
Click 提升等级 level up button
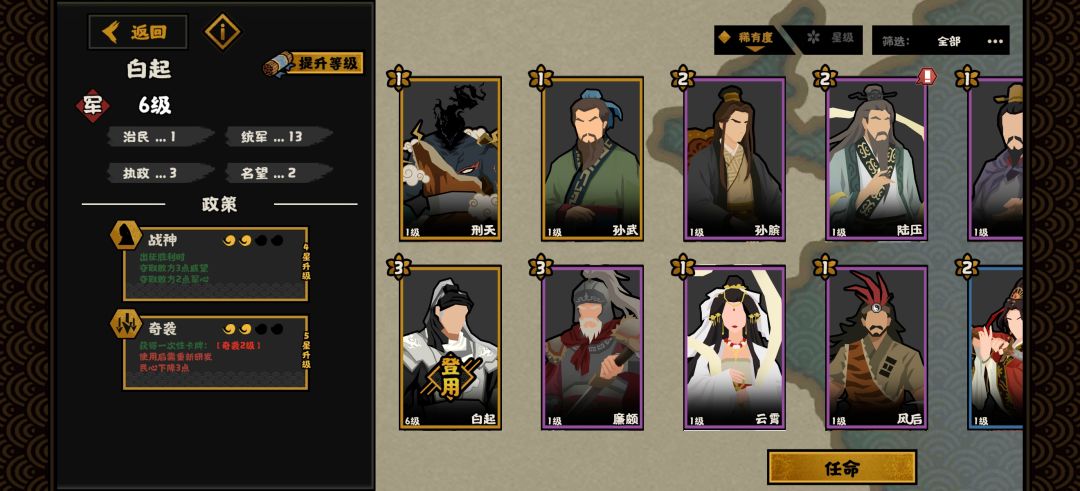pos(328,63)
